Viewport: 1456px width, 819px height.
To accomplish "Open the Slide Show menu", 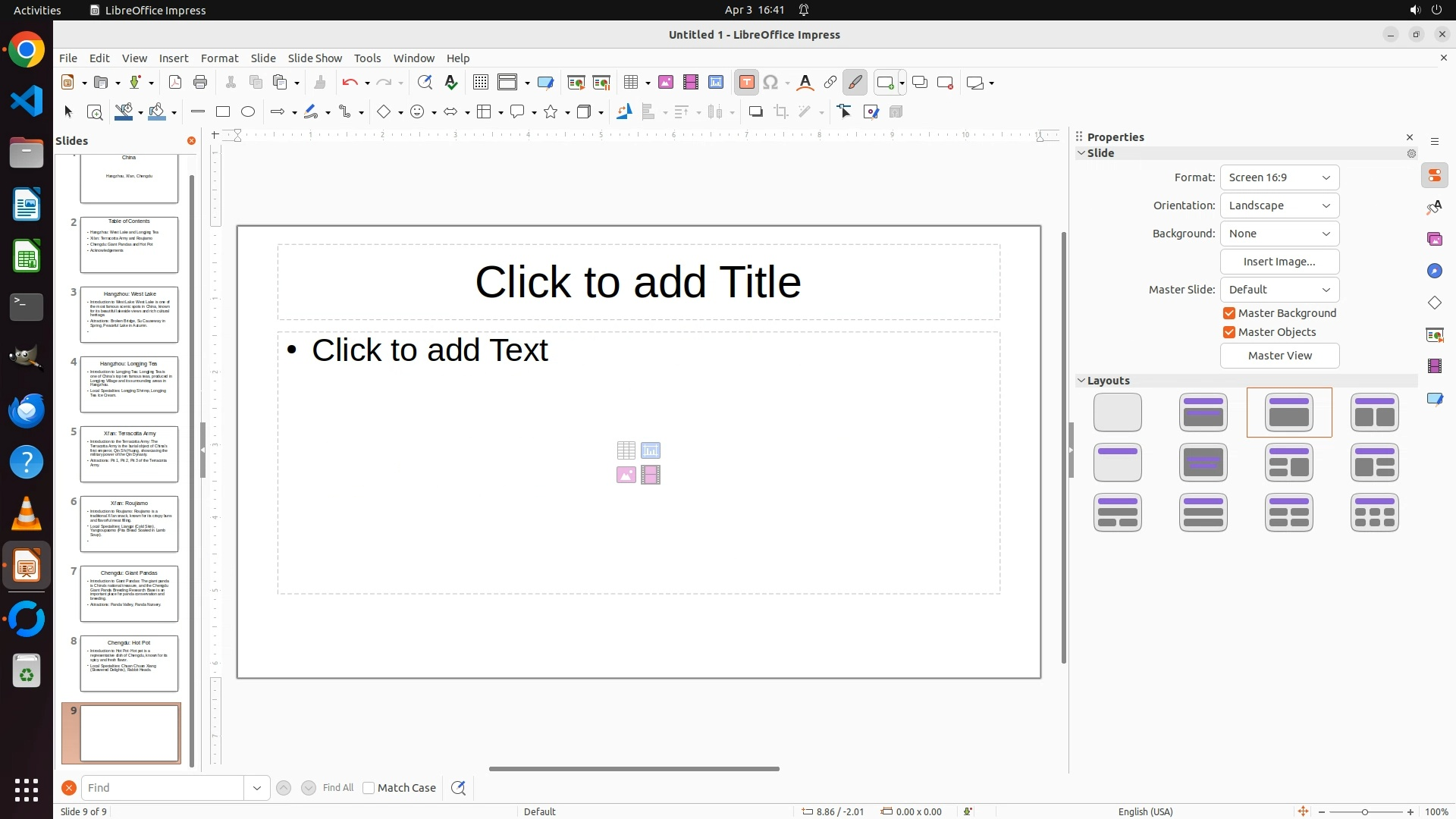I will coord(315,58).
